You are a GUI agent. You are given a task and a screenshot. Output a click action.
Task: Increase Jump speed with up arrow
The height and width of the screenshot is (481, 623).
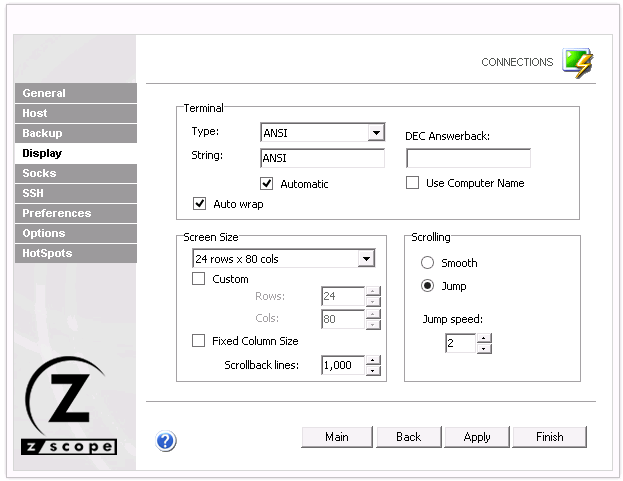tap(484, 338)
